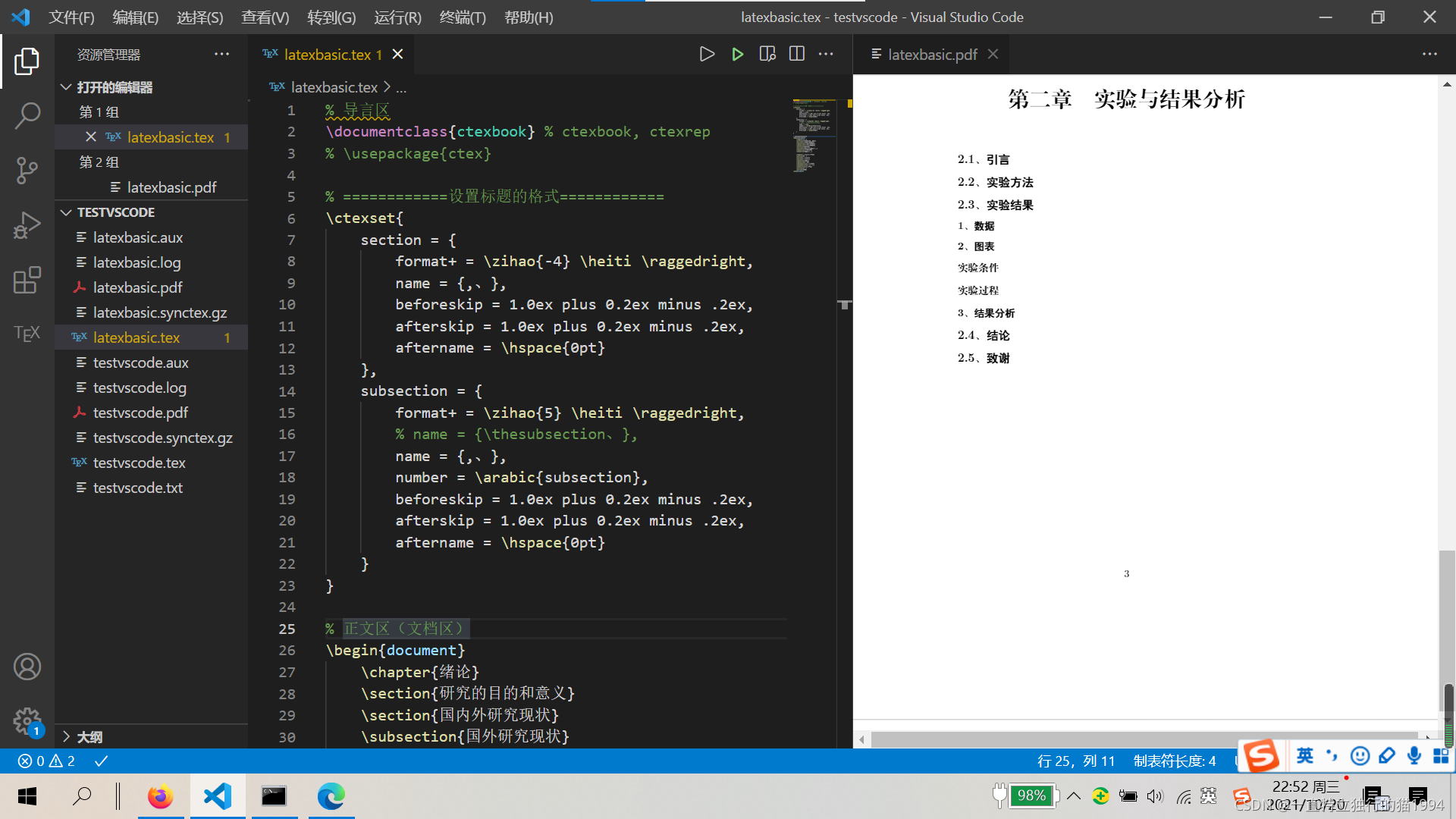Split the editor right
This screenshot has width=1456, height=819.
pyautogui.click(x=797, y=54)
